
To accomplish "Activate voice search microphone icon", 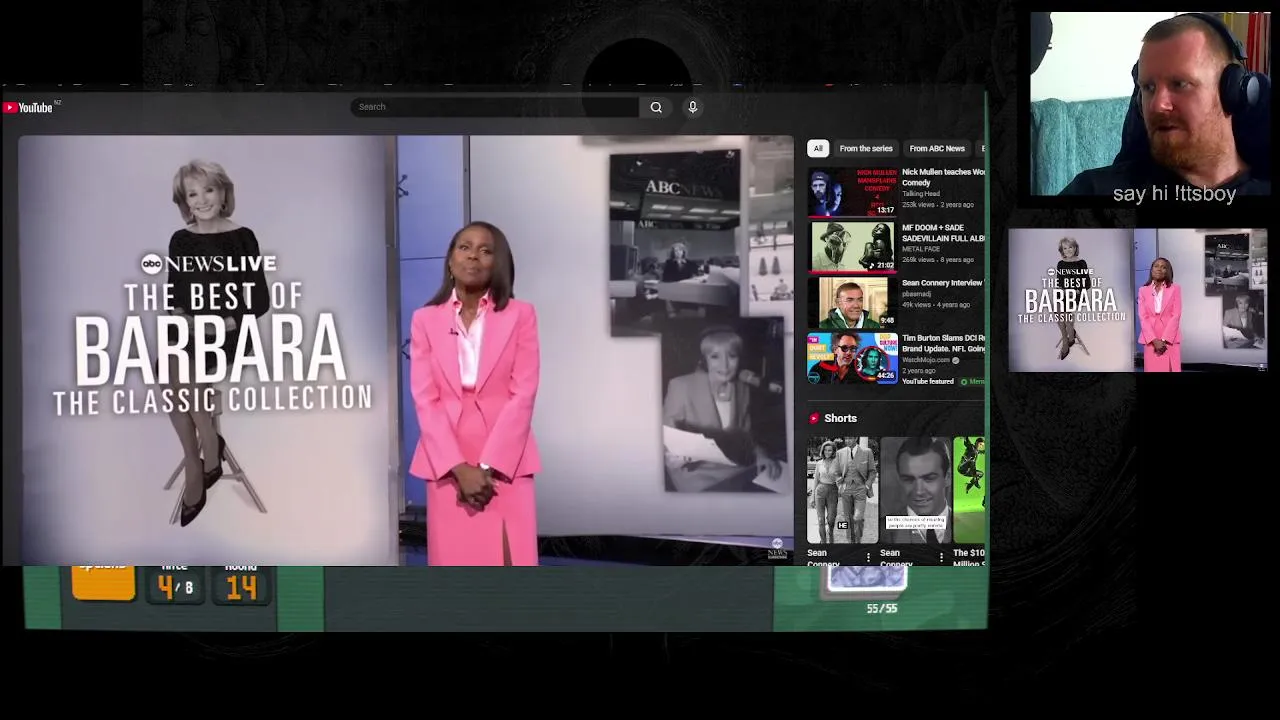I will point(692,107).
